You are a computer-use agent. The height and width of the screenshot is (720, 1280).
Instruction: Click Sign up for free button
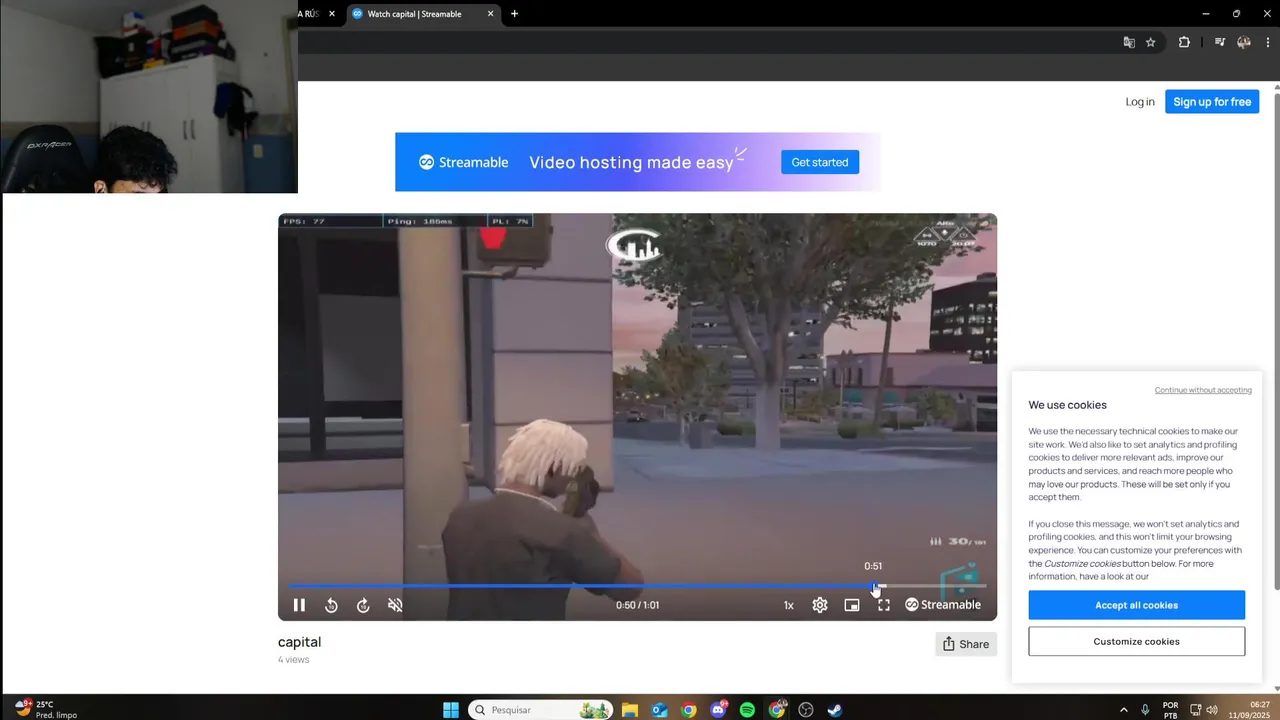coord(1212,102)
